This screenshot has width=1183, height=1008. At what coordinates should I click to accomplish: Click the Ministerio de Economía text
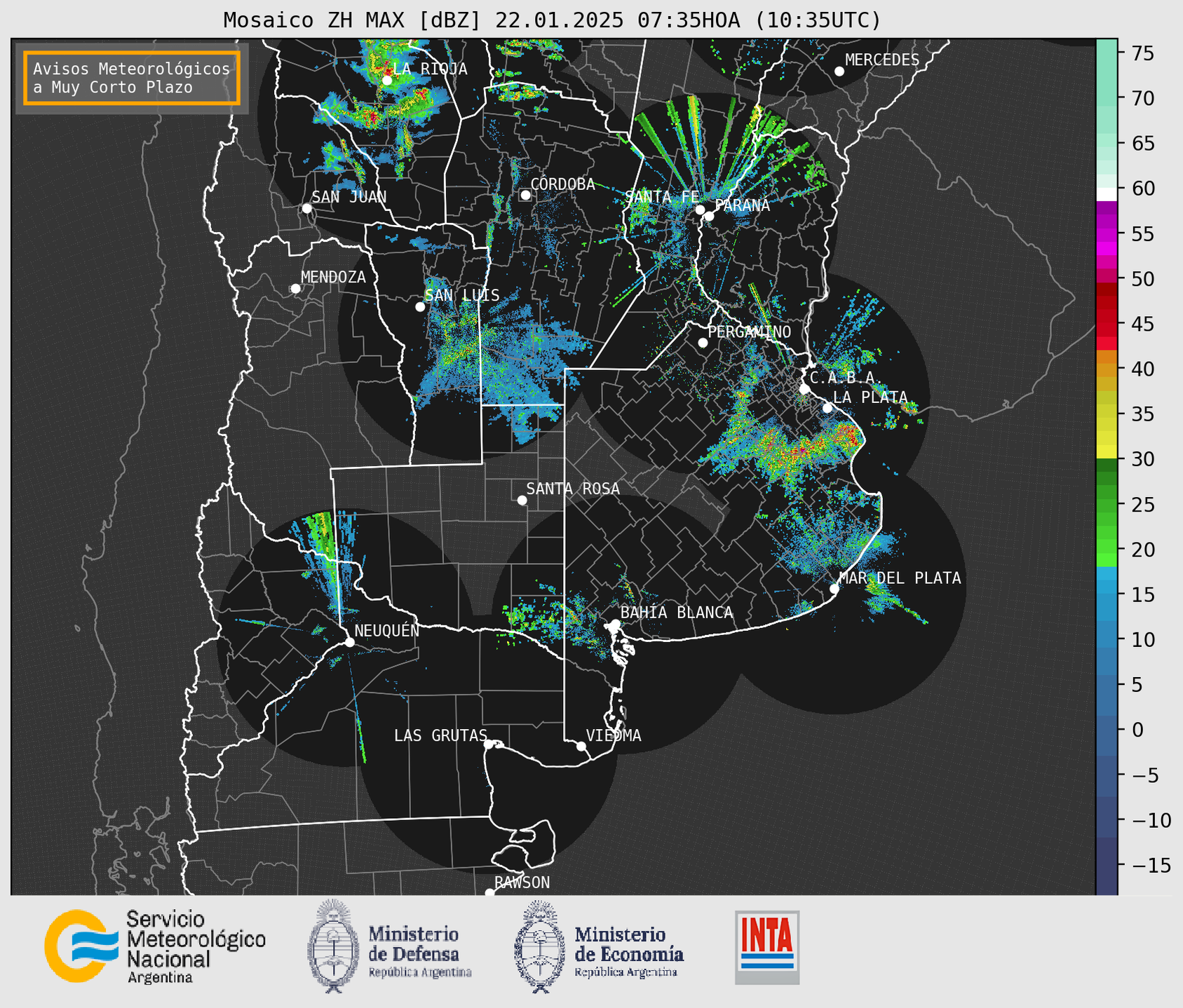(x=629, y=951)
